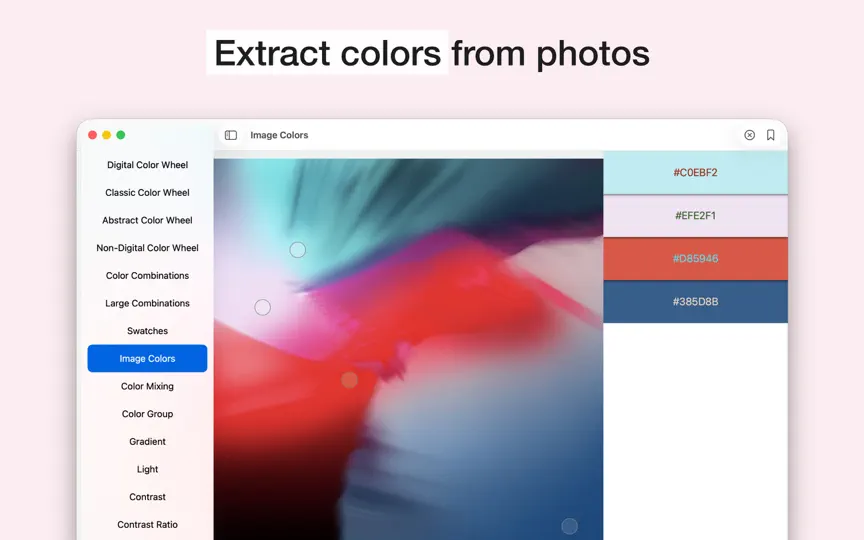Click the bookmark icon in toolbar
Screen dimensions: 864x540
pyautogui.click(x=770, y=135)
